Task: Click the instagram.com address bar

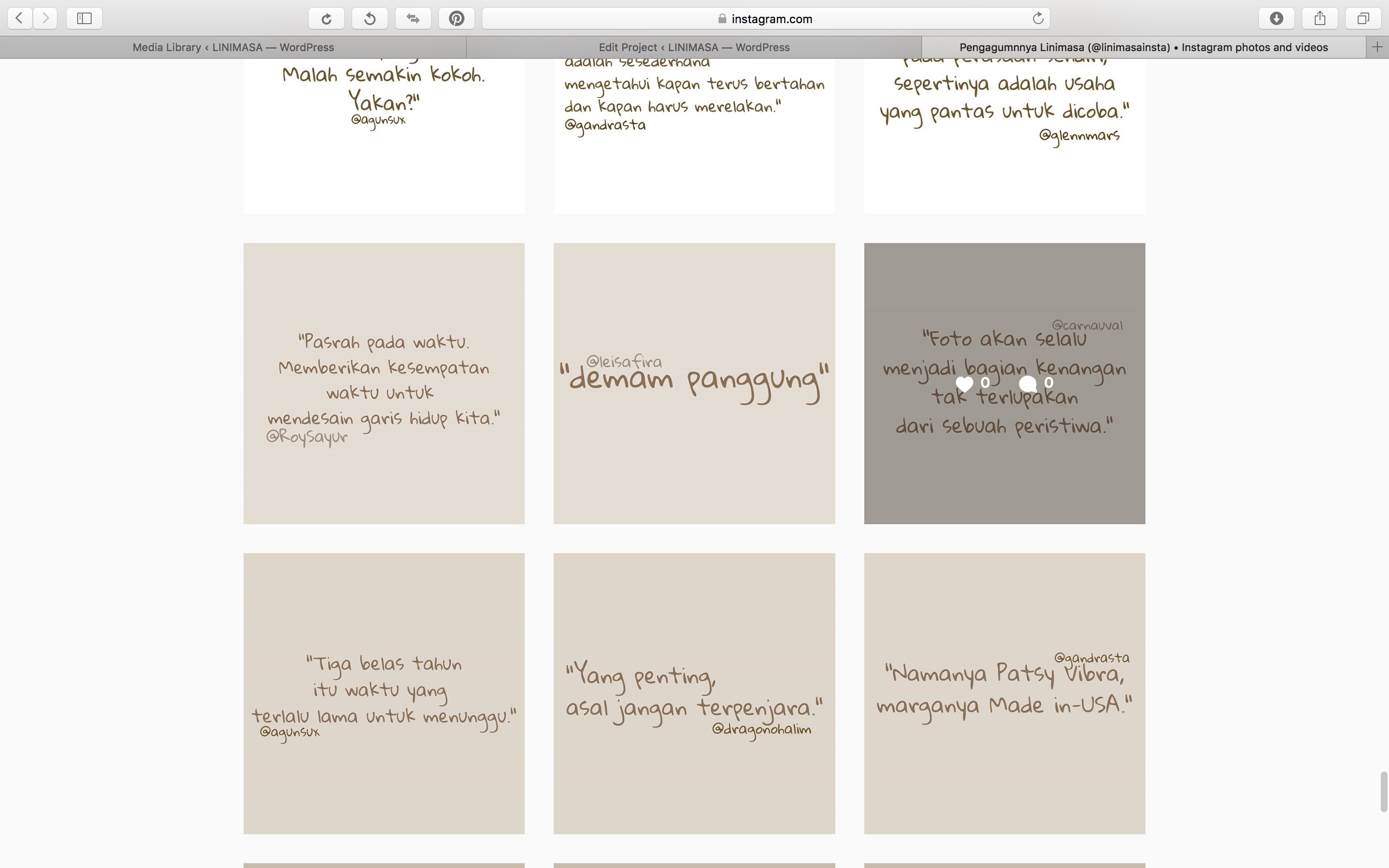Action: pyautogui.click(x=765, y=18)
